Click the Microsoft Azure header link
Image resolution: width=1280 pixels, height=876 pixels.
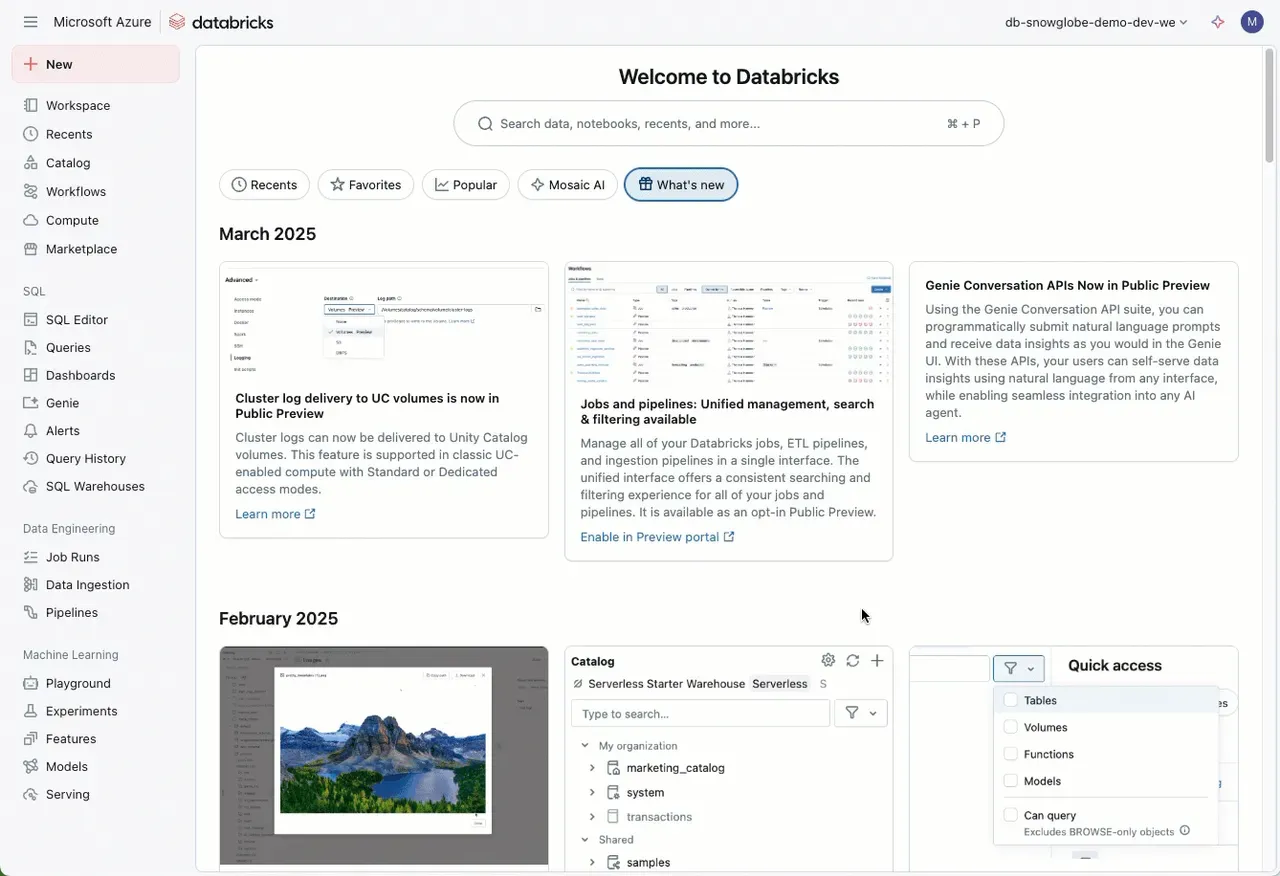point(102,22)
